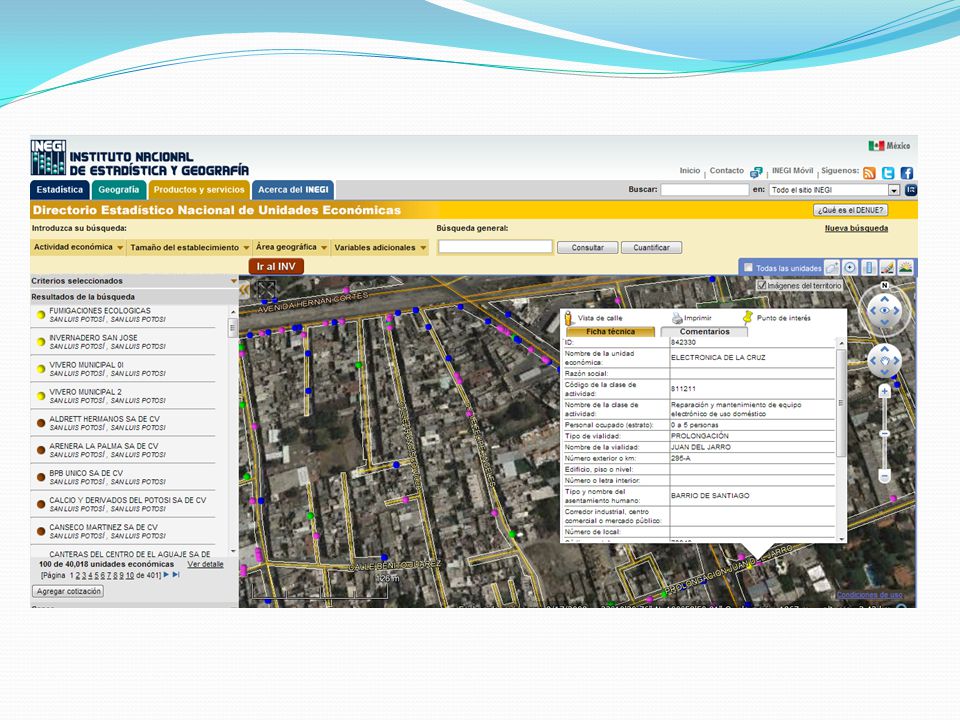This screenshot has width=960, height=720.
Task: Click the INEGI logo in the header
Action: [x=48, y=157]
